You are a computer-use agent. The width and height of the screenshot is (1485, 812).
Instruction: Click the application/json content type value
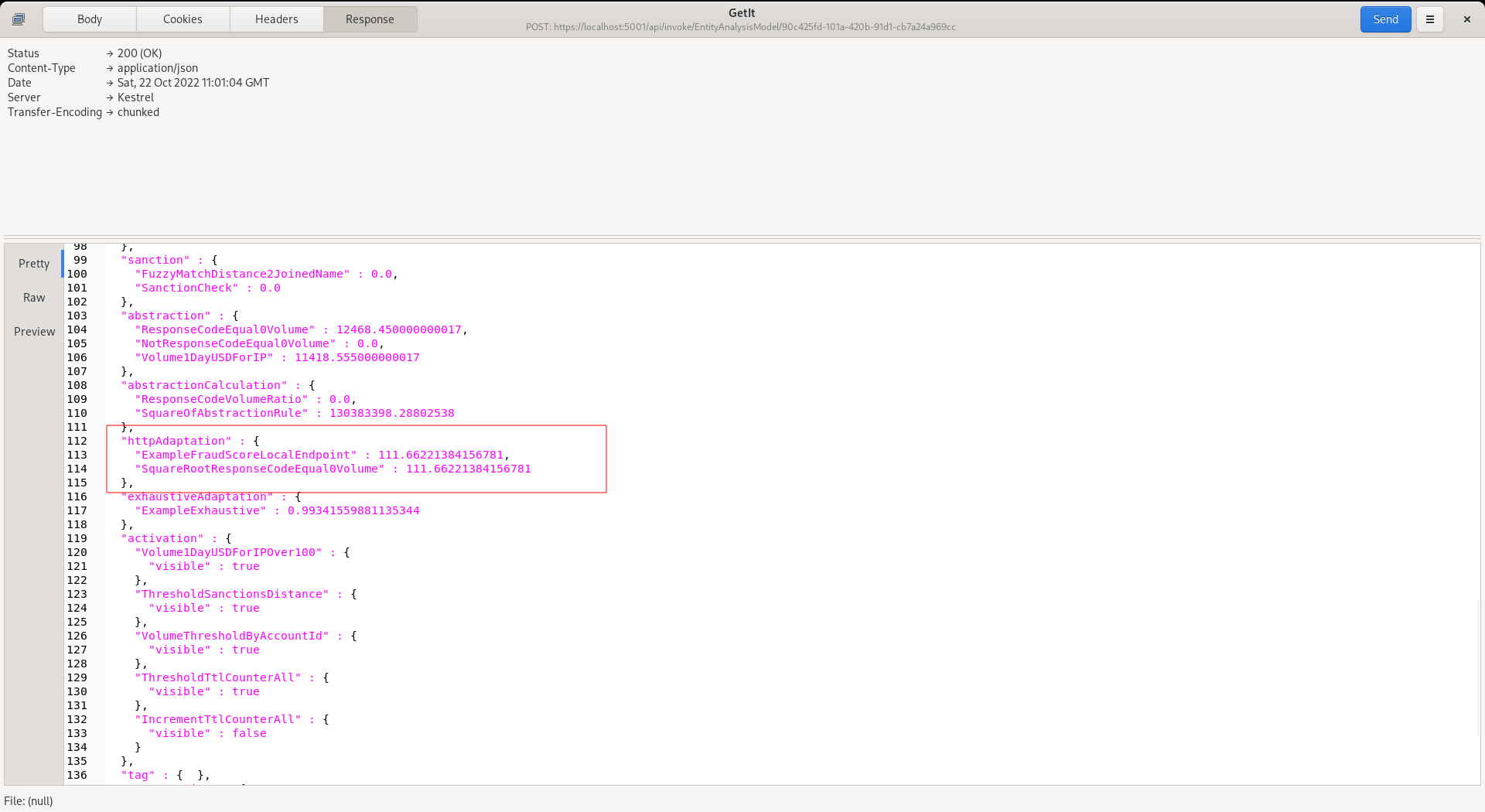[x=158, y=68]
